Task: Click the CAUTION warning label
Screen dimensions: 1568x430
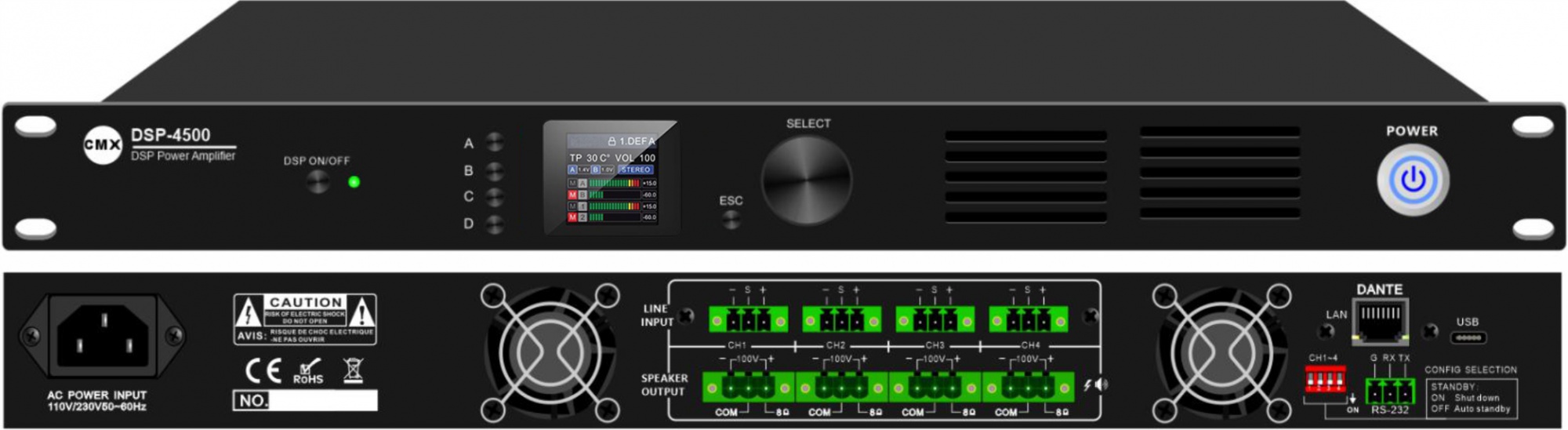Action: (305, 319)
